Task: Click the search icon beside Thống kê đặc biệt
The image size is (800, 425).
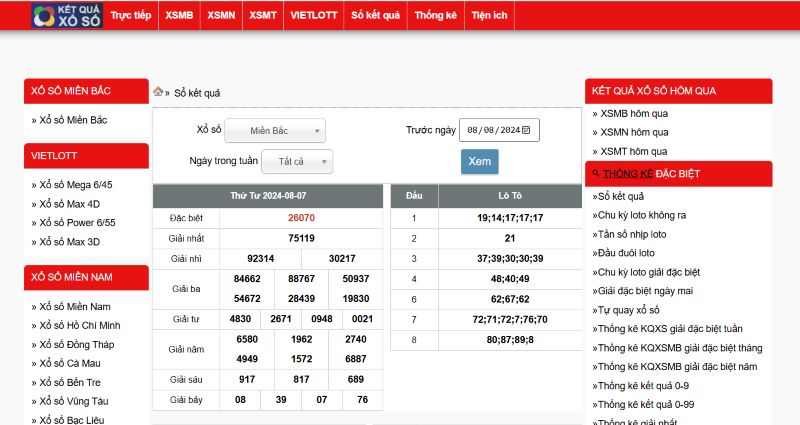Action: click(597, 173)
